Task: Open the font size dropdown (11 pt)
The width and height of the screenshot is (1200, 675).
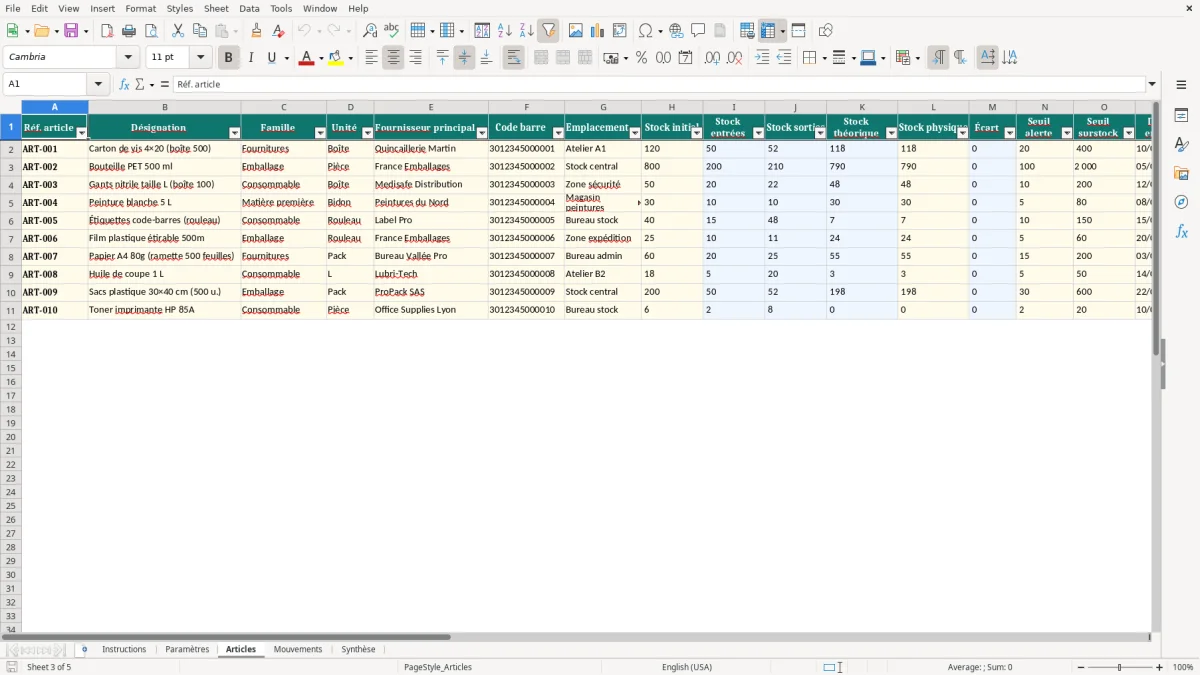Action: click(201, 58)
